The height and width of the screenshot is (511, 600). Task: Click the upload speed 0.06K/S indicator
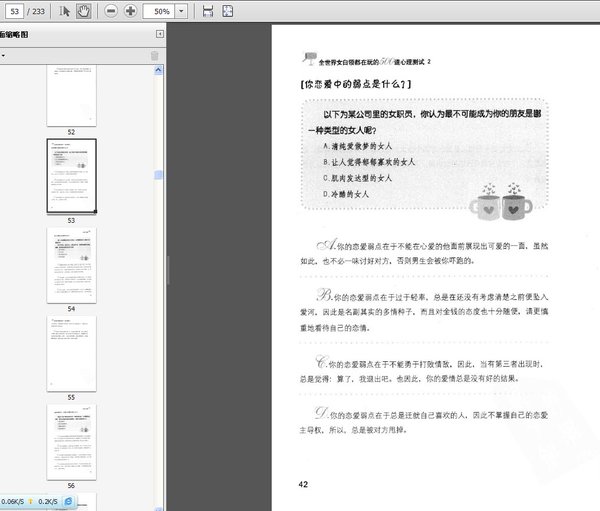tap(13, 501)
